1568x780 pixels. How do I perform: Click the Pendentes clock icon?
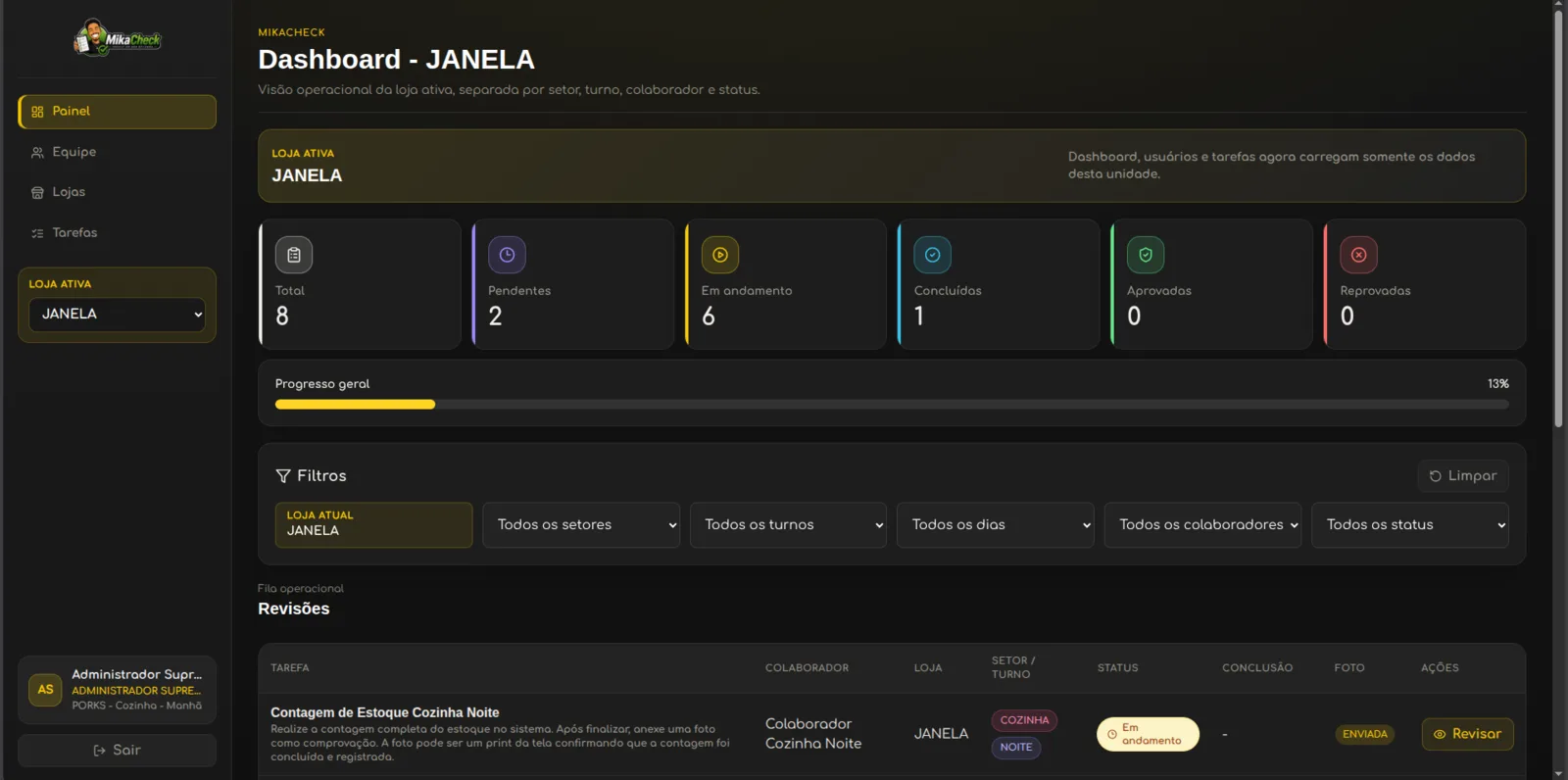(x=507, y=255)
